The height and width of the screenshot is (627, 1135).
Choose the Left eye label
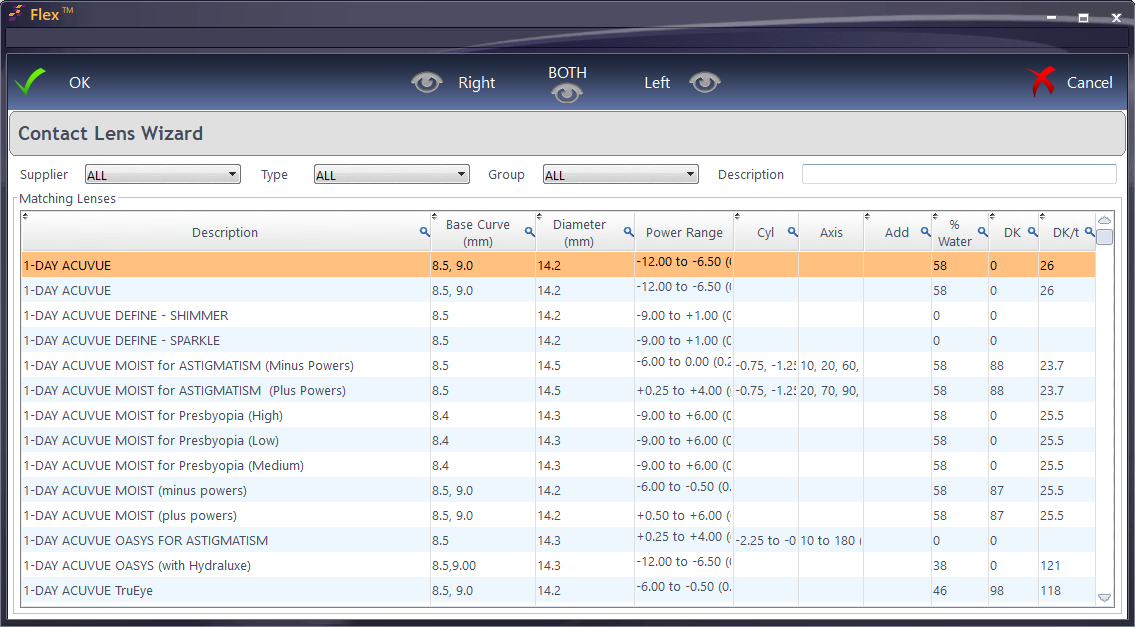coord(657,83)
